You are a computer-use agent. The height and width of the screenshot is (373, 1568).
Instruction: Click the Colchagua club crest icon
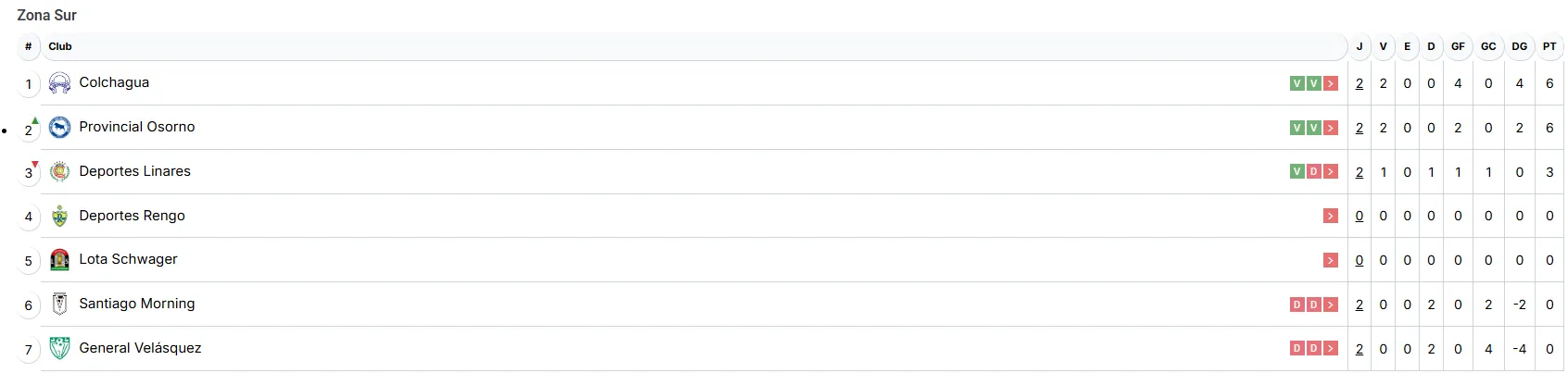click(59, 83)
